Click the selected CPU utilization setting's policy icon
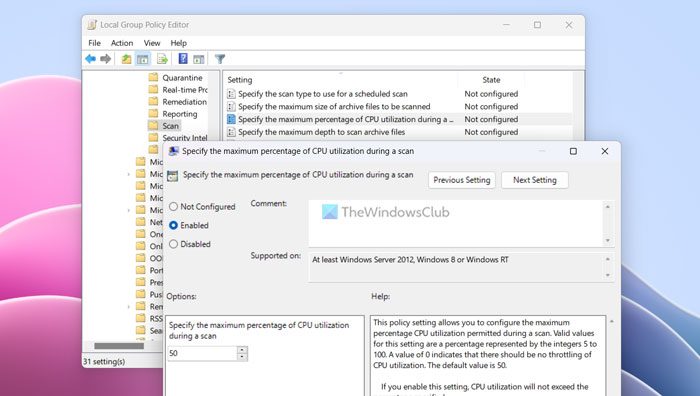Viewport: 700px width, 396px height. pyautogui.click(x=231, y=119)
